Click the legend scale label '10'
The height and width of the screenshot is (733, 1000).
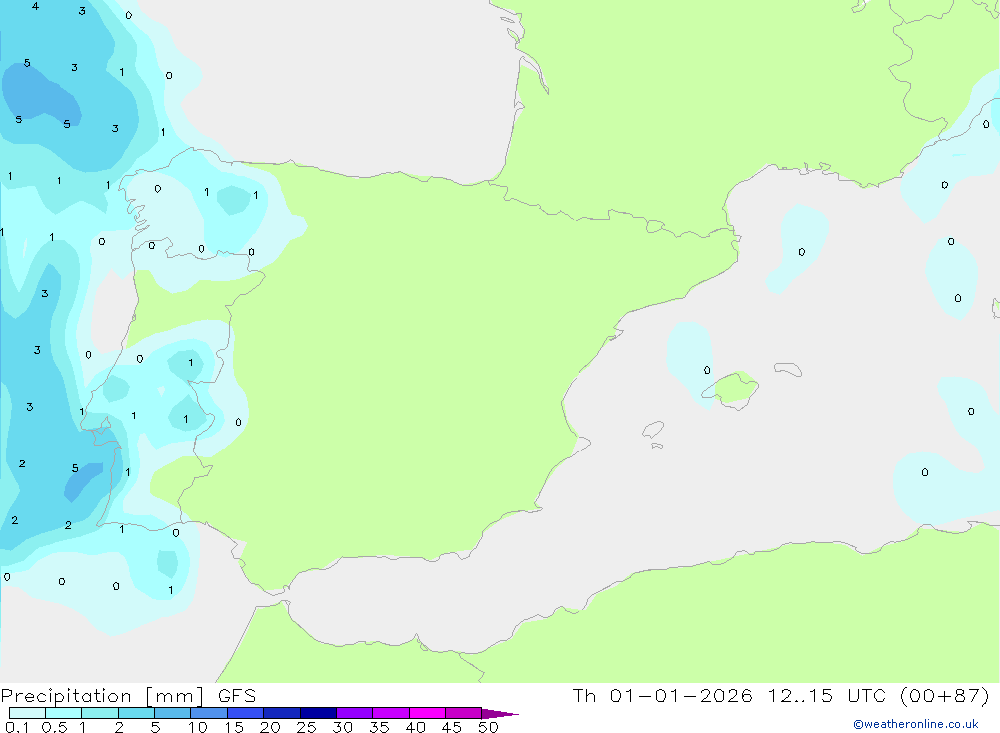pyautogui.click(x=198, y=727)
